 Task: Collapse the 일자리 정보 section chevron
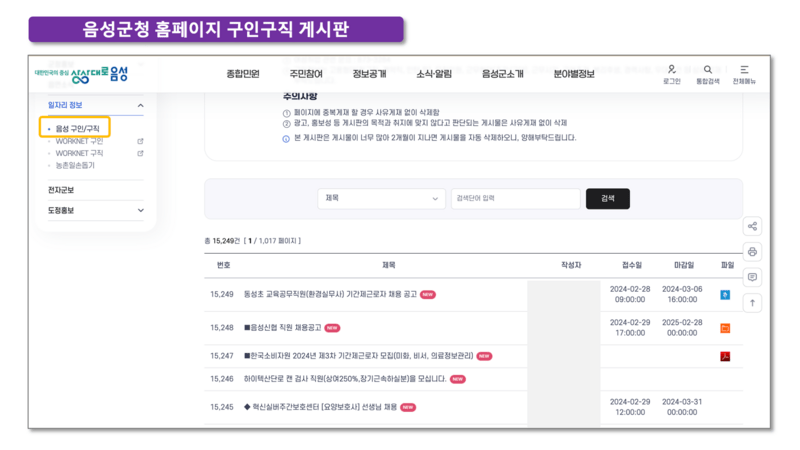140,105
